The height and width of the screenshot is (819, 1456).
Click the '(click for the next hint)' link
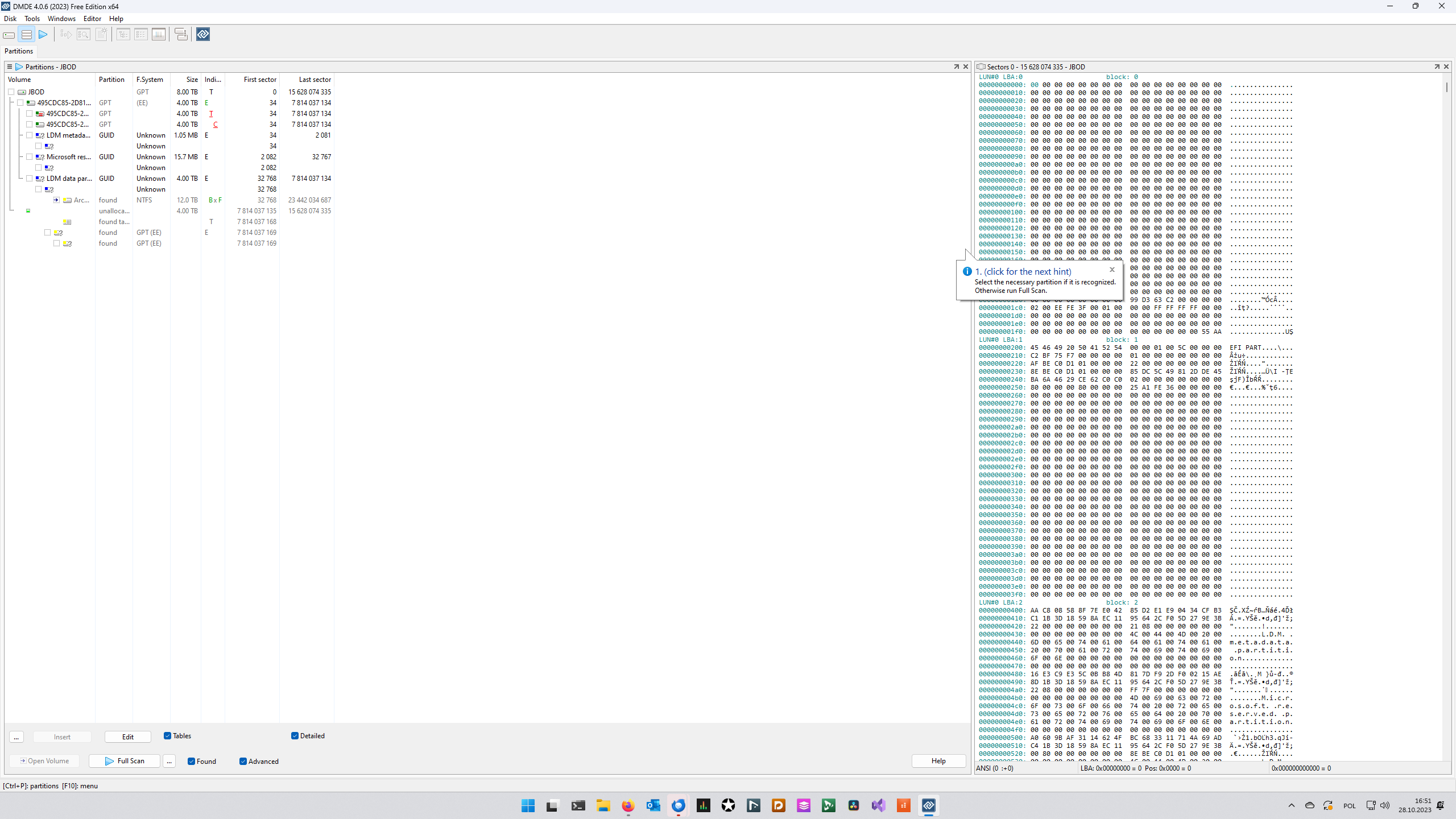click(1027, 272)
